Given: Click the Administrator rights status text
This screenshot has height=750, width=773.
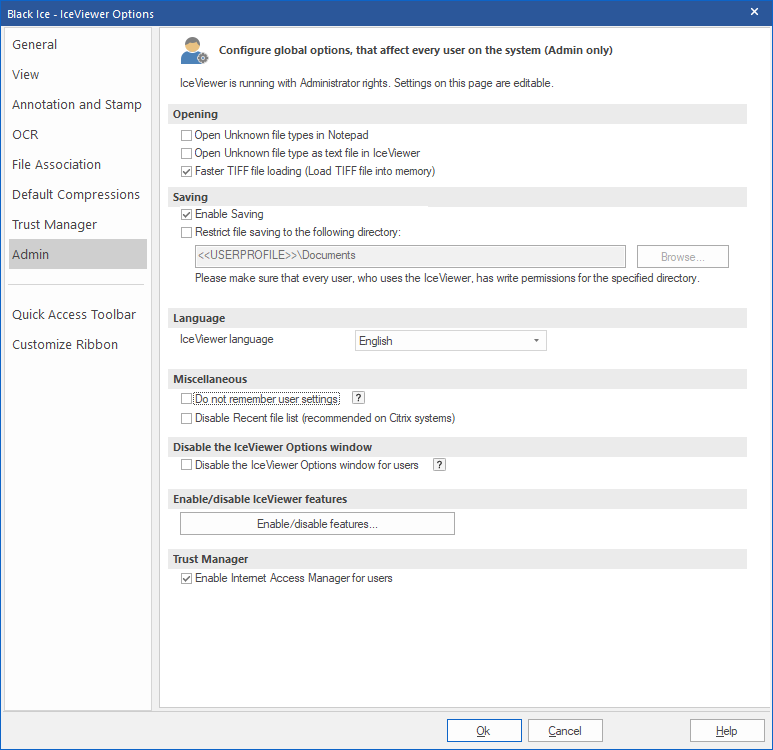Looking at the screenshot, I should (366, 83).
